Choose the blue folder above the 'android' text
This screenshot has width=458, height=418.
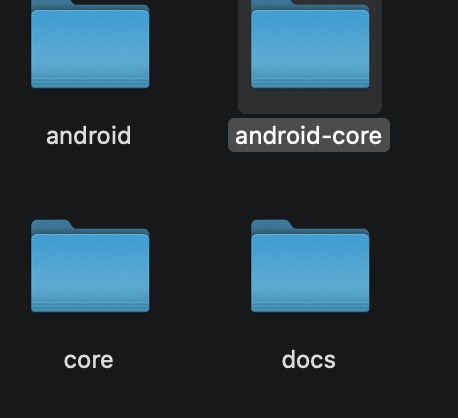(x=90, y=44)
